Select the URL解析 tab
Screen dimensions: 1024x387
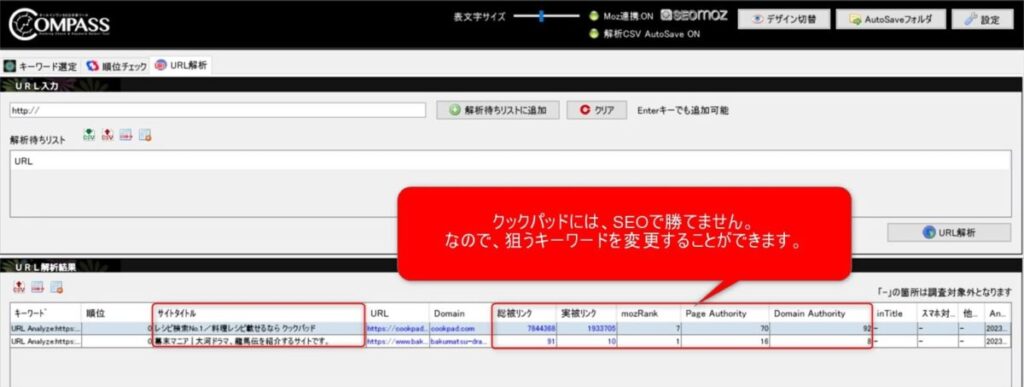click(181, 65)
